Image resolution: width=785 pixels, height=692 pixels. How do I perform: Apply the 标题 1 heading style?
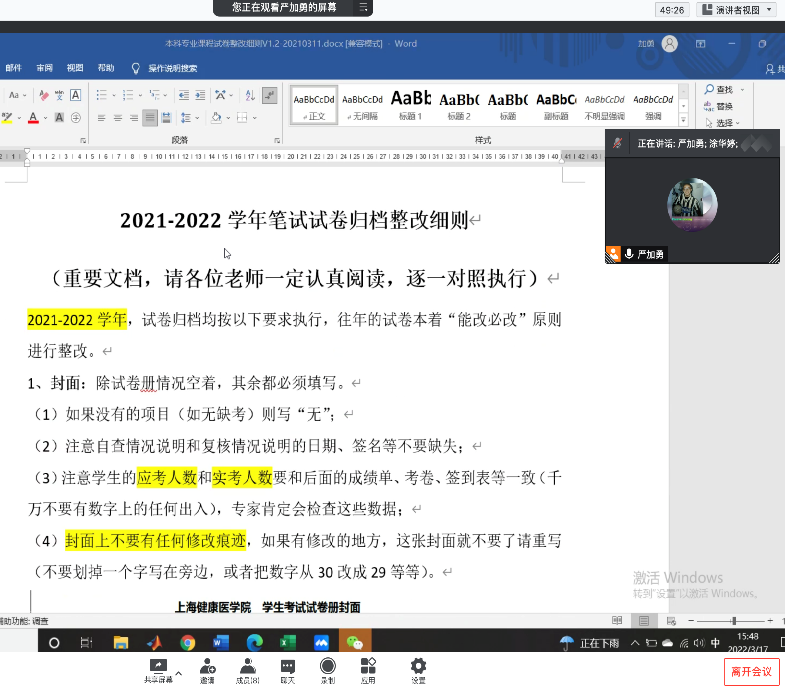(x=410, y=104)
